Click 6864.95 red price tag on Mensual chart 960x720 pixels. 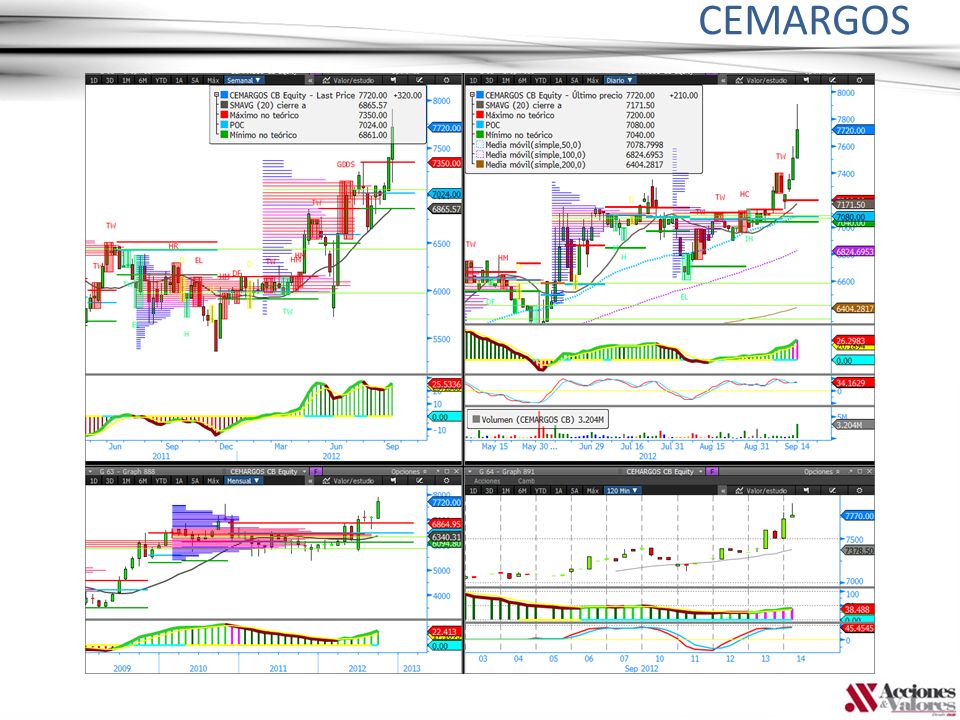coord(446,524)
